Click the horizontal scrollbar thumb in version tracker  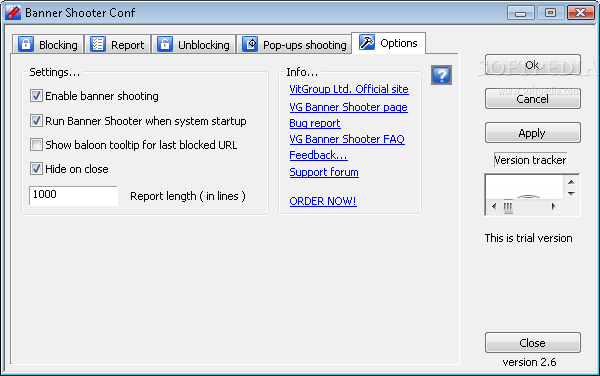coord(508,207)
